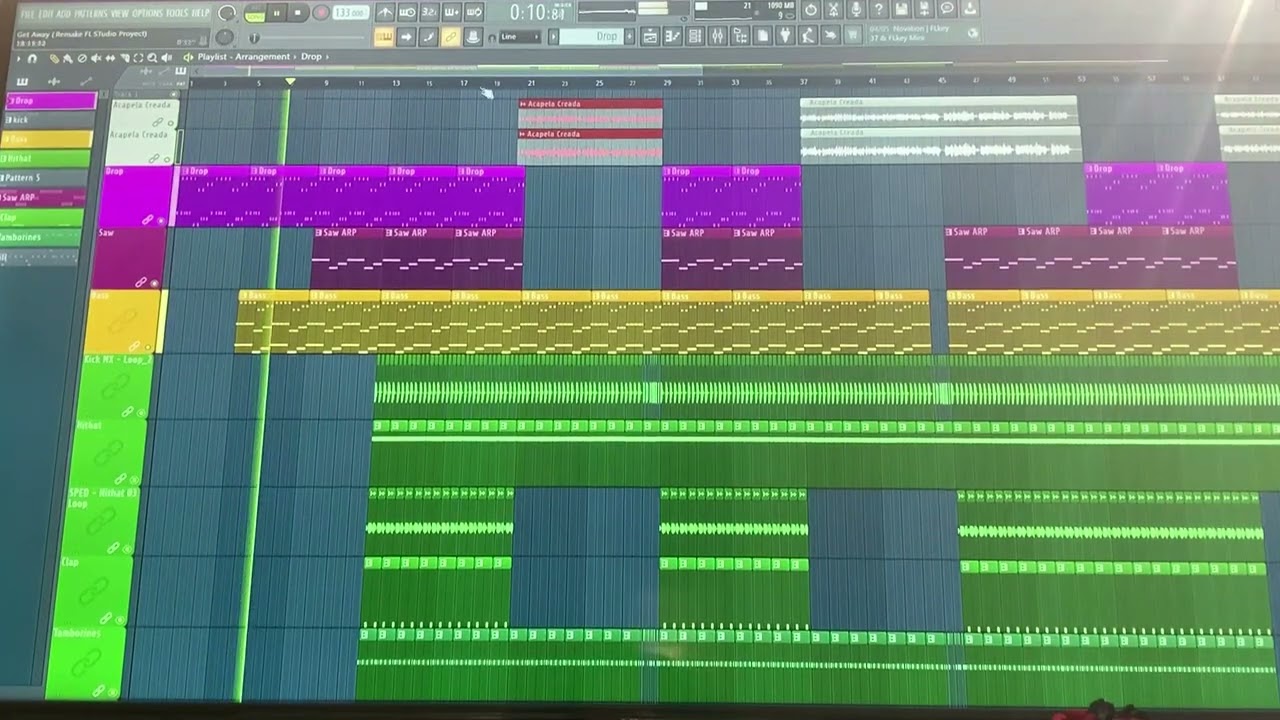Click Arrangement in the playlist breadcrumb

[263, 57]
